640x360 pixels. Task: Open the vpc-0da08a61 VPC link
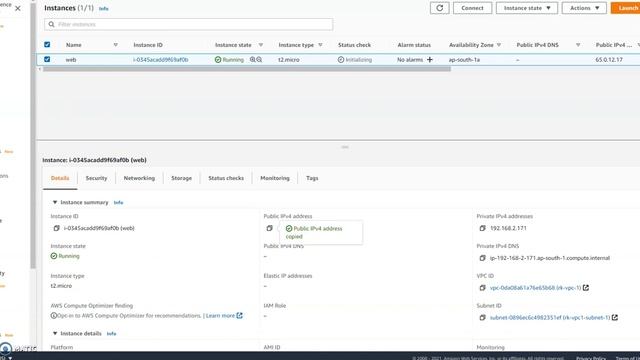point(535,288)
